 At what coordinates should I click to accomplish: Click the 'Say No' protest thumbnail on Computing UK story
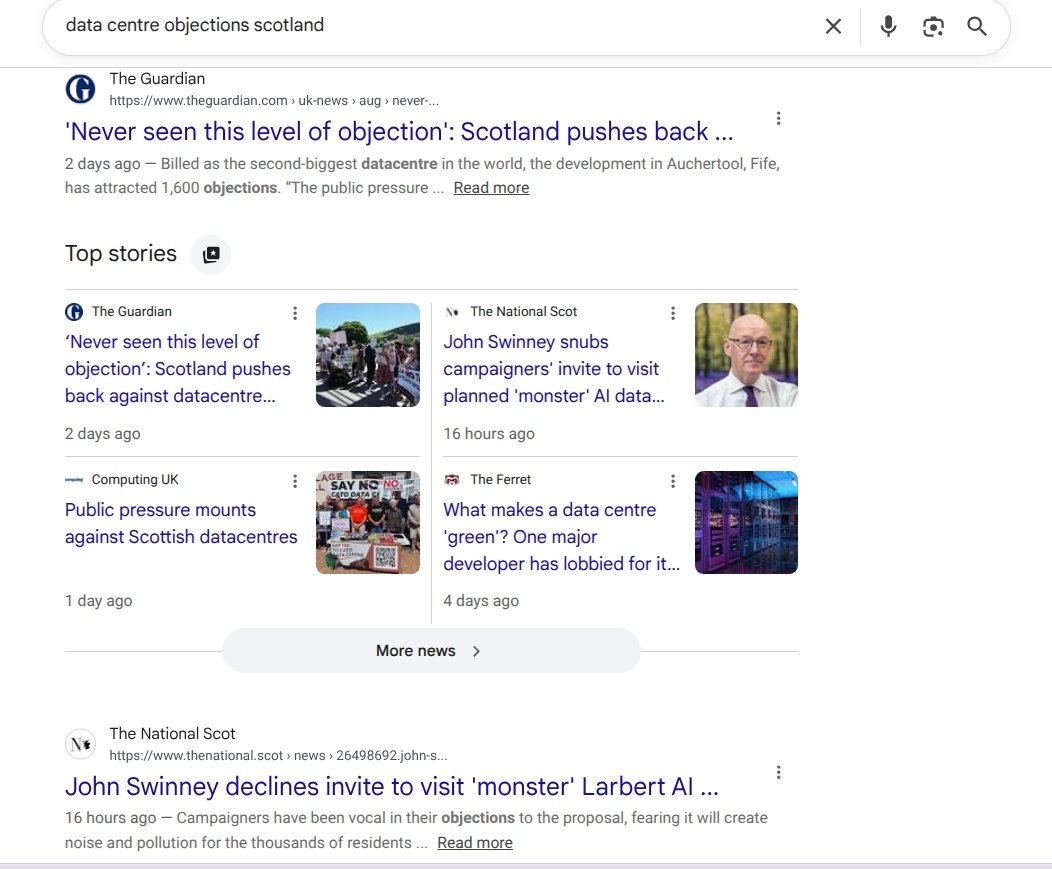(368, 522)
